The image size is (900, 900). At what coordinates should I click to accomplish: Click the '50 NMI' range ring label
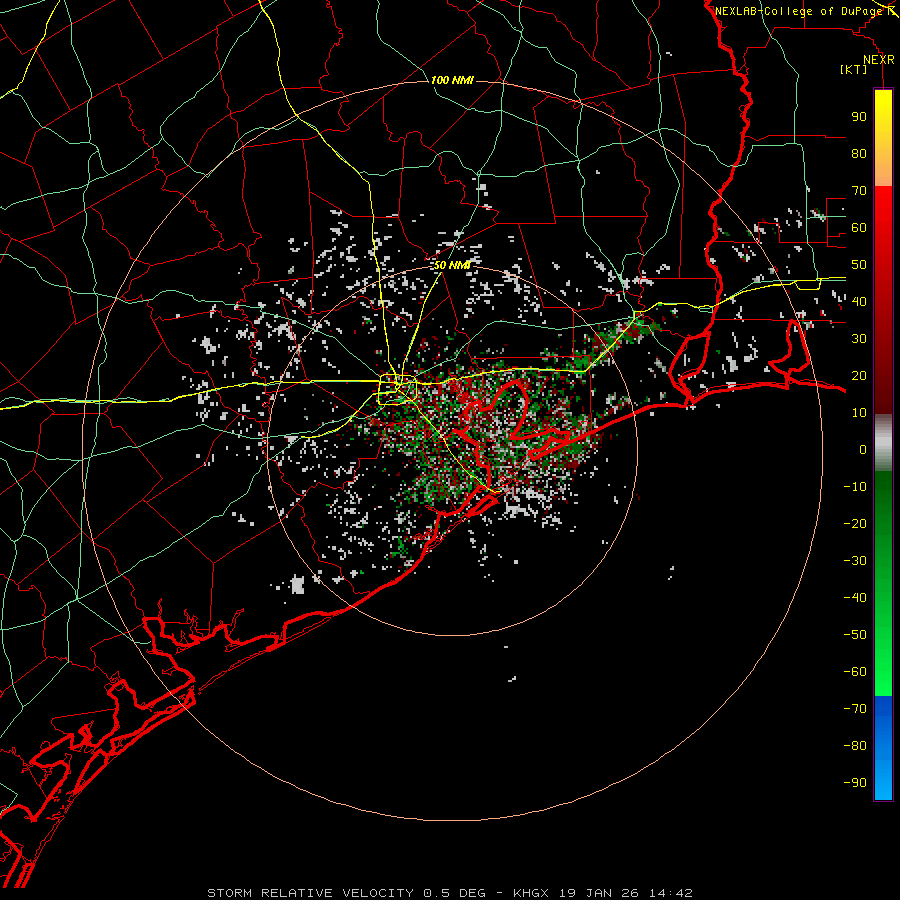(x=452, y=265)
